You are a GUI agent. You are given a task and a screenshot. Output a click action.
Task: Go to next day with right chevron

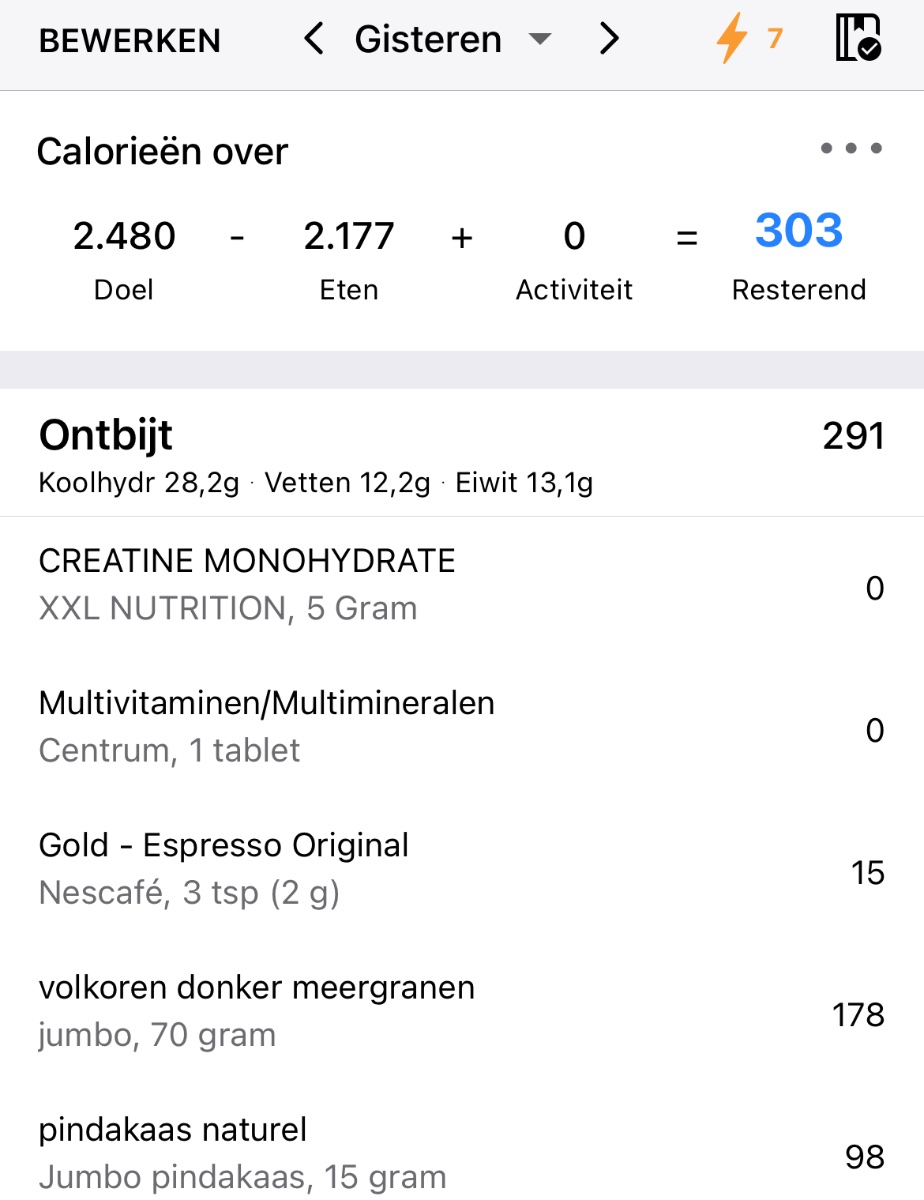[609, 40]
